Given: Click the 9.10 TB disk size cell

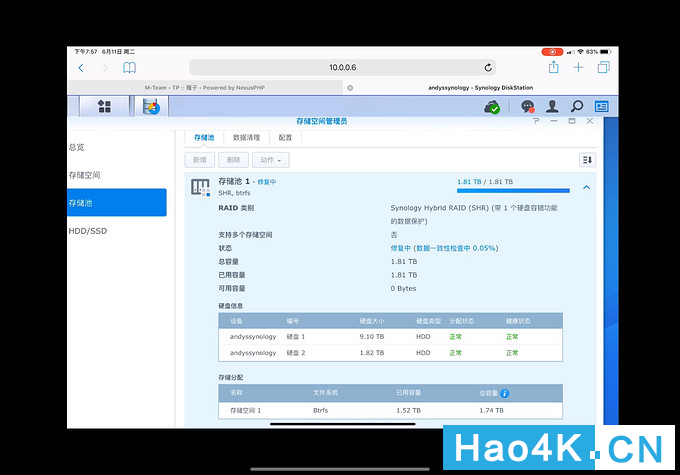Looking at the screenshot, I should coord(372,337).
